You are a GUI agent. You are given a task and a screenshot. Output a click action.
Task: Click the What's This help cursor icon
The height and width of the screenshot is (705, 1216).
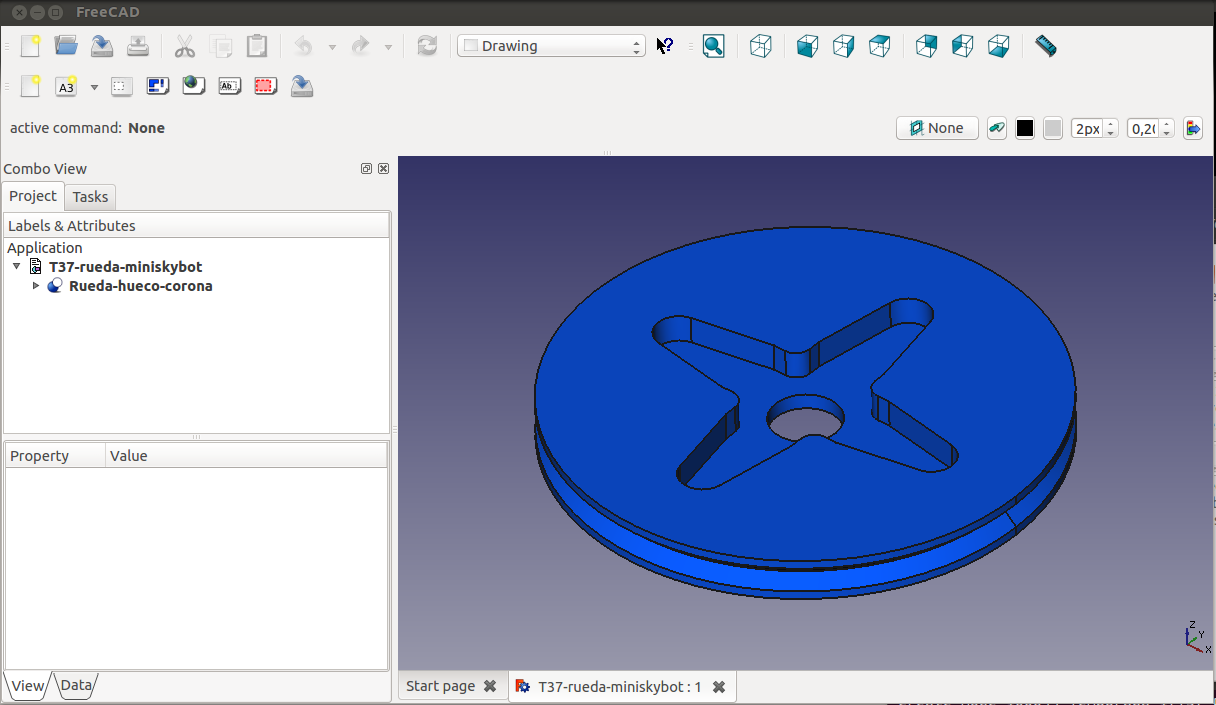pyautogui.click(x=665, y=46)
